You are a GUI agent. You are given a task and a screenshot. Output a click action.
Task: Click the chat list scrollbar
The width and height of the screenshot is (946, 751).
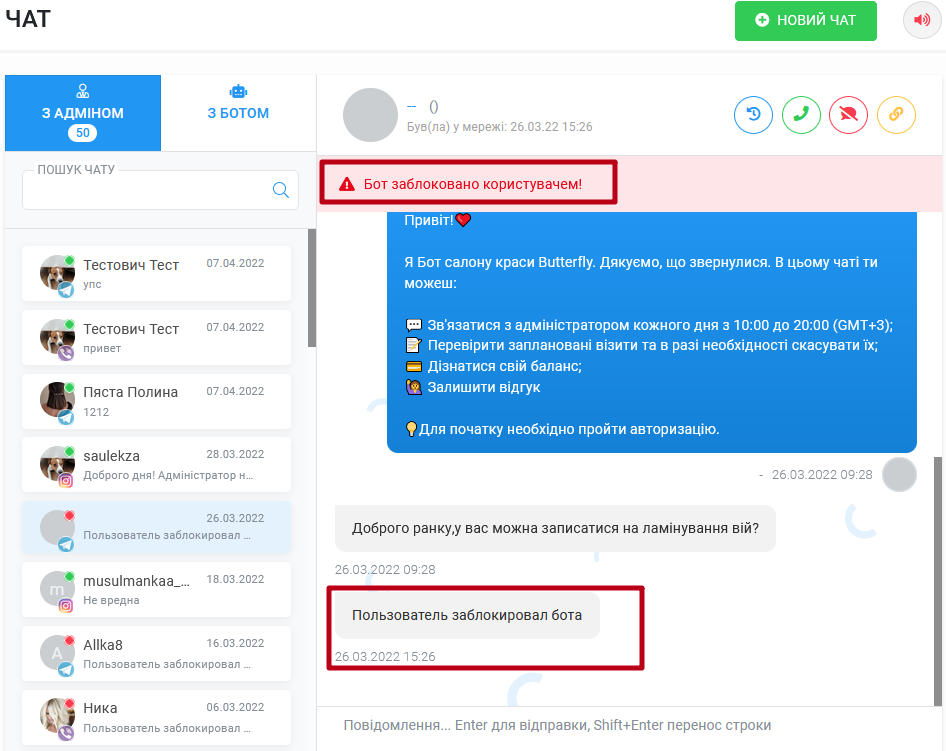312,288
